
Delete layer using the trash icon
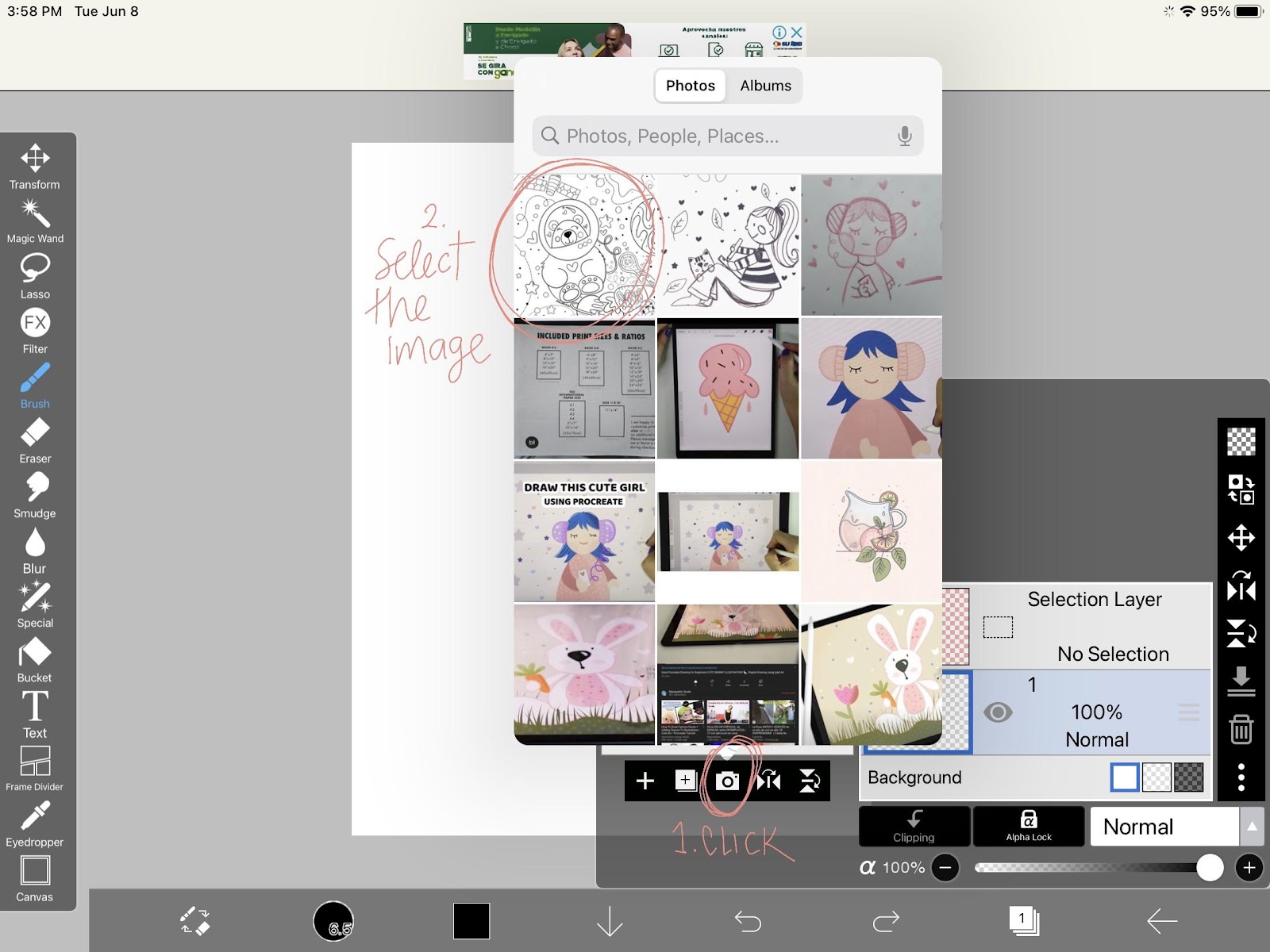tap(1242, 726)
